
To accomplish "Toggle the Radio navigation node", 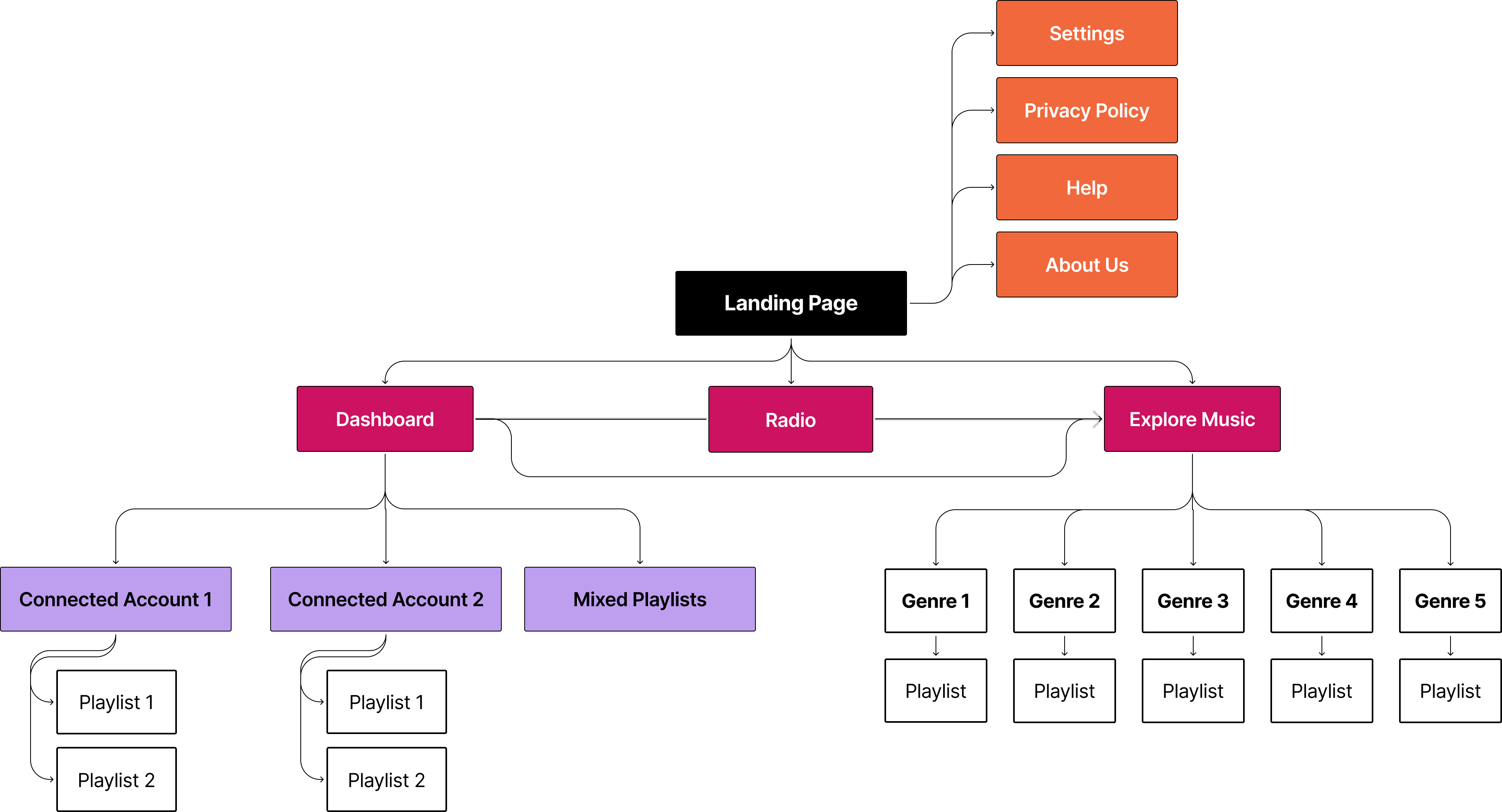I will pos(789,419).
